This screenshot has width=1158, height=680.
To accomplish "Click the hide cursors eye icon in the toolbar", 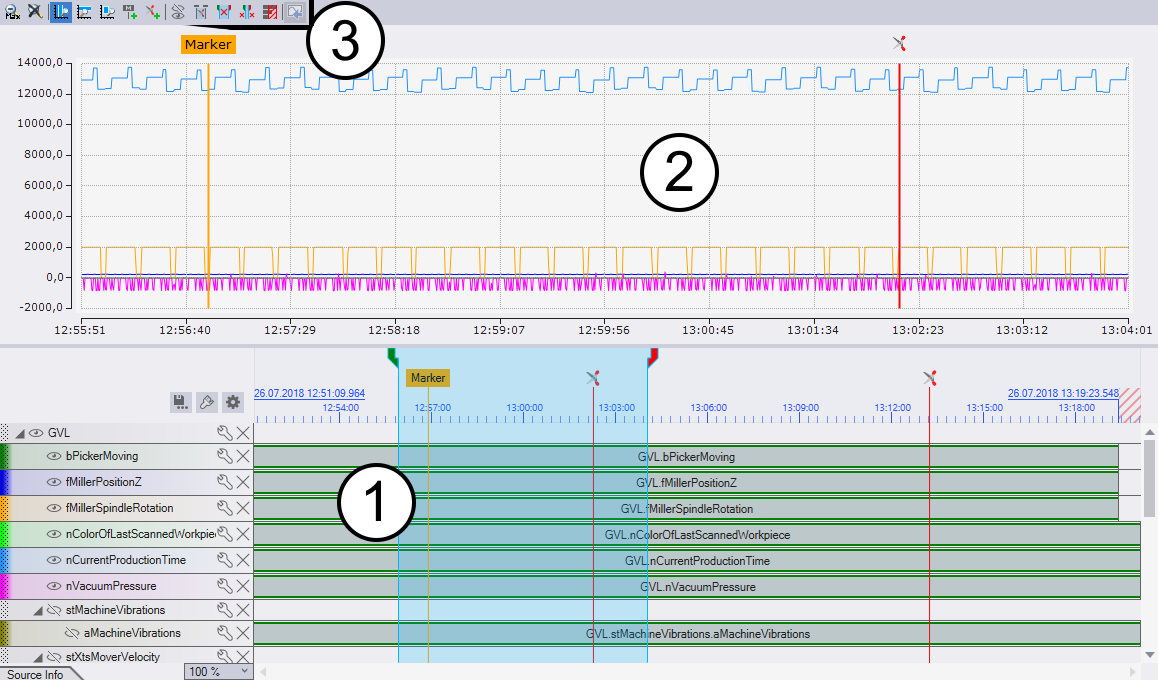I will click(179, 12).
